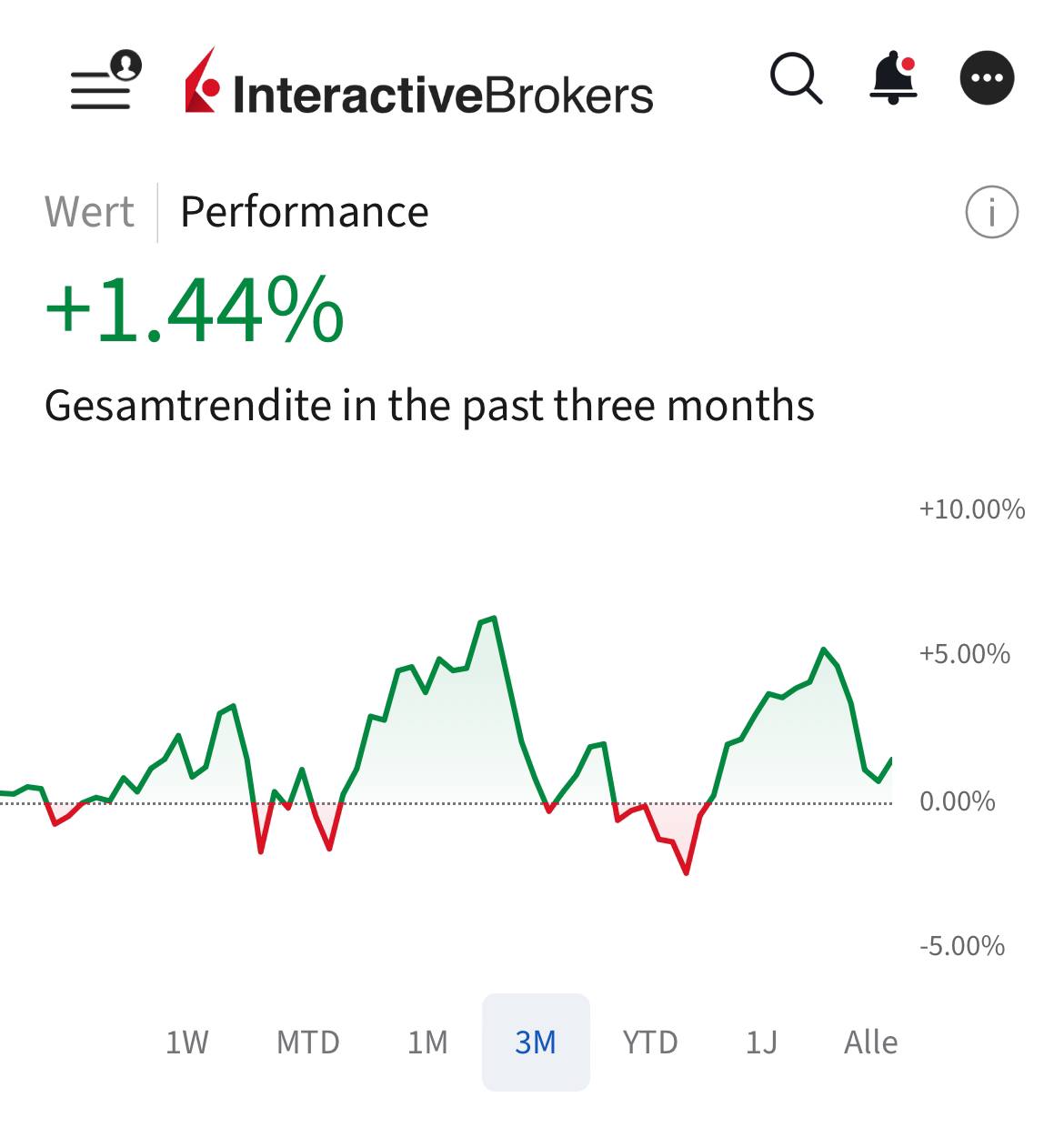This screenshot has height=1148, width=1064.
Task: Show the Alle full-history range
Action: point(870,1042)
